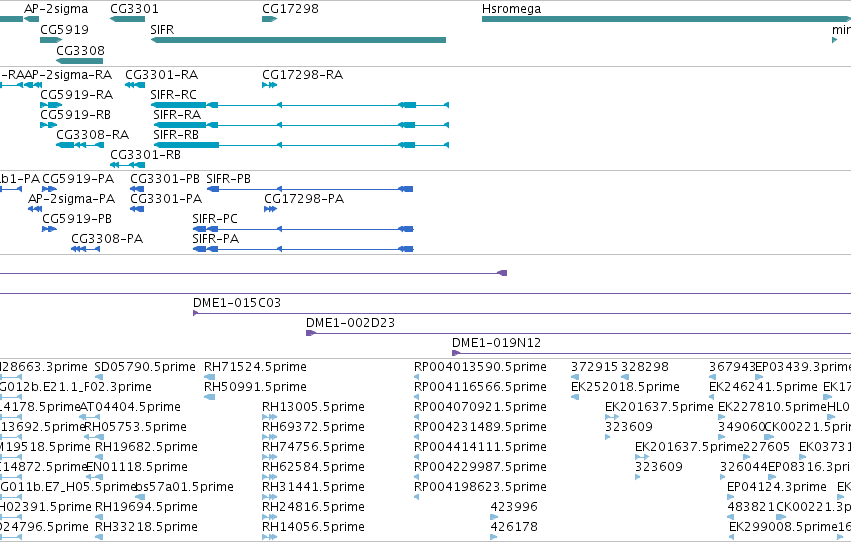Select the CG17298-PA protein label
This screenshot has height=542, width=851.
[304, 199]
